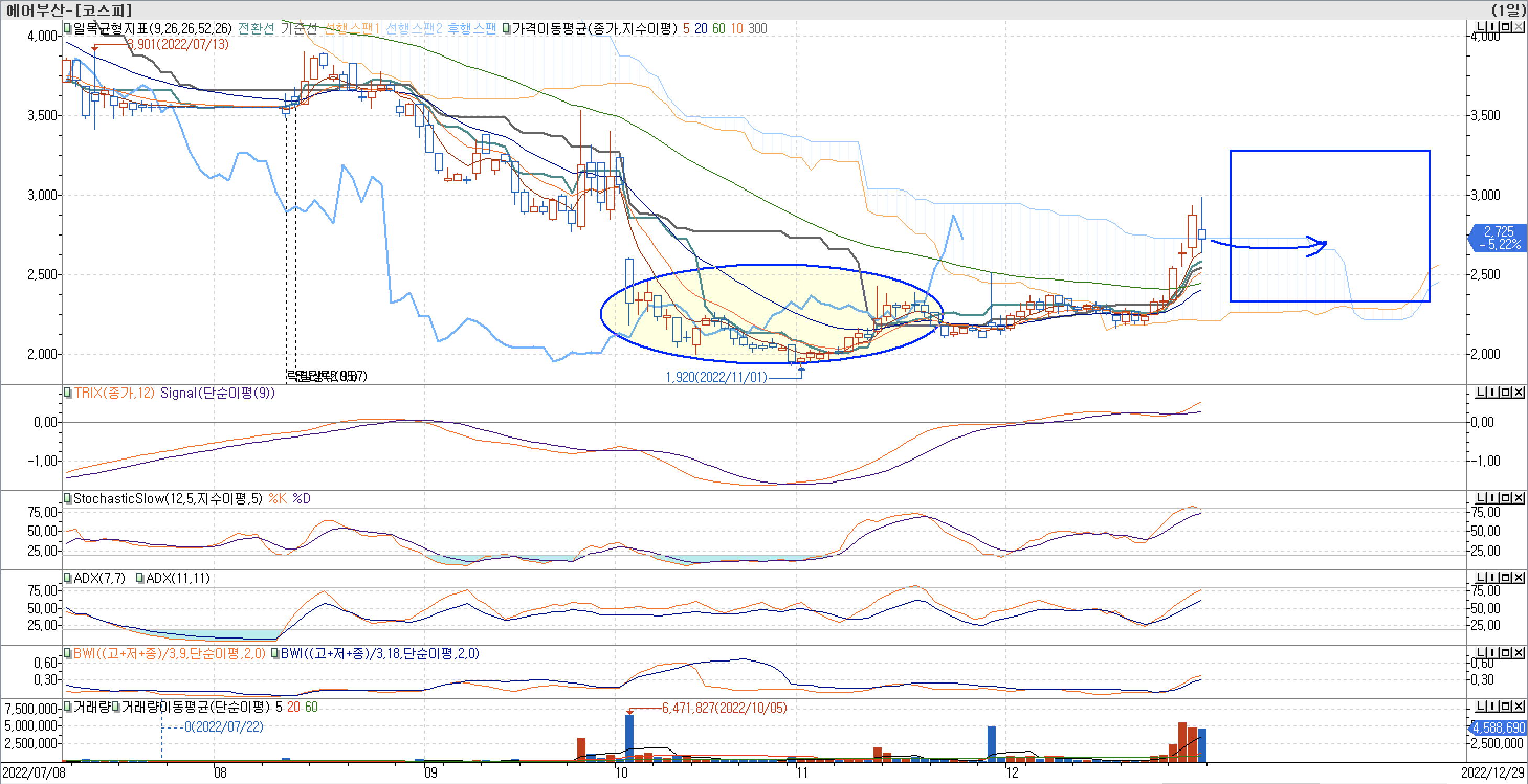Toggle the 가격이동평균 indicator box
Screen dimensions: 1528x784
(x=506, y=28)
